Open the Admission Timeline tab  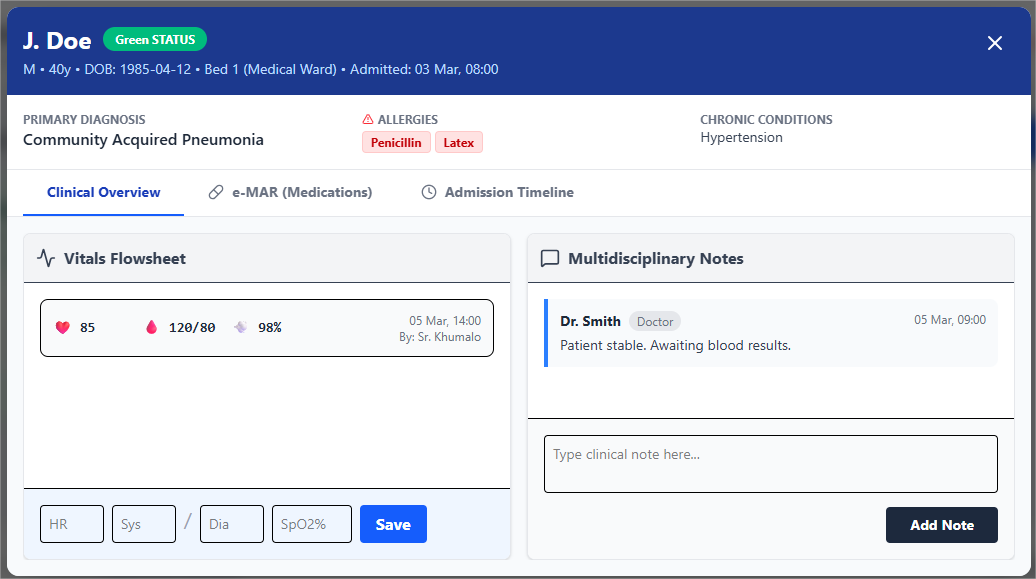510,192
